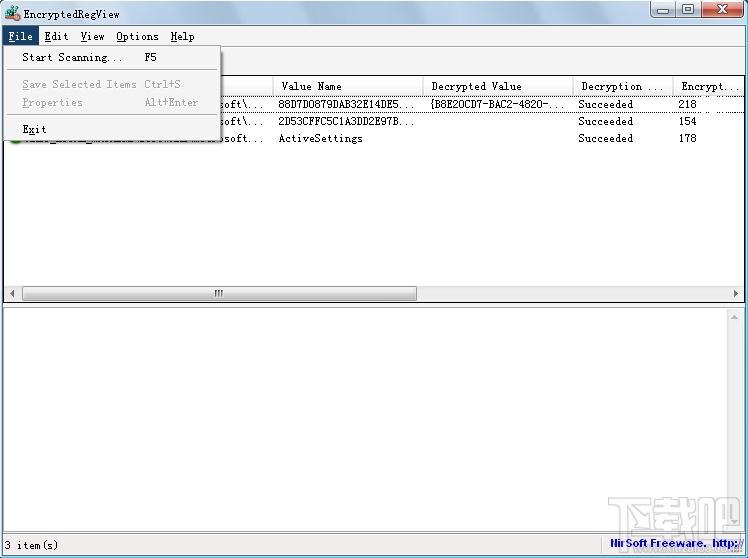This screenshot has width=748, height=558.
Task: Click the encrypted length value 218
Action: [x=687, y=104]
